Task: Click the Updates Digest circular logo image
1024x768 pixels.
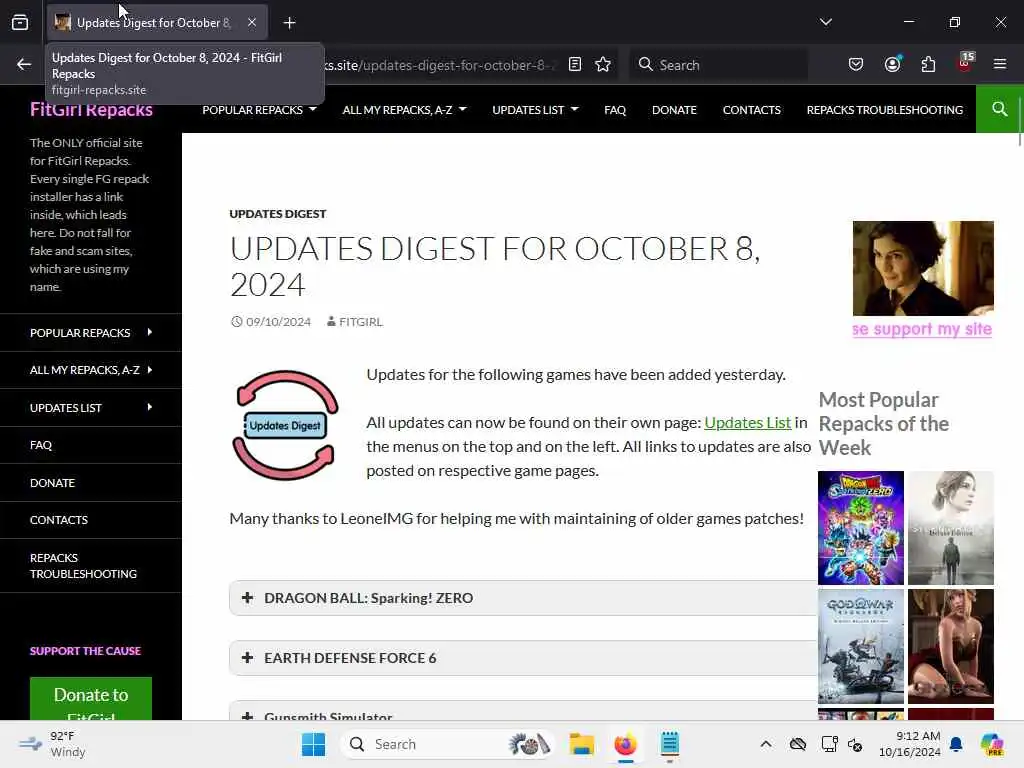Action: pyautogui.click(x=285, y=425)
